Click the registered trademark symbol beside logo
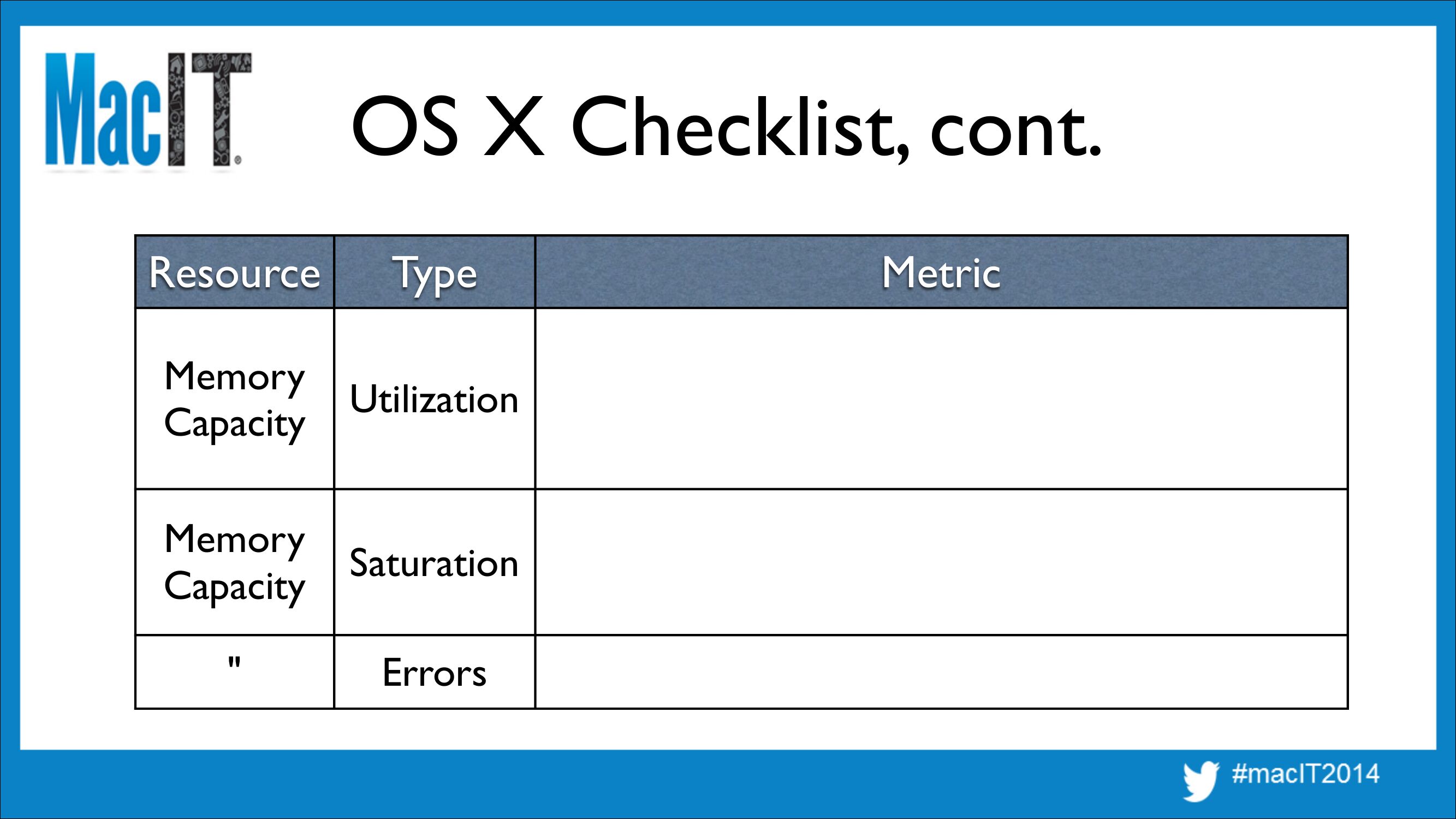The image size is (1456, 819). tap(238, 161)
